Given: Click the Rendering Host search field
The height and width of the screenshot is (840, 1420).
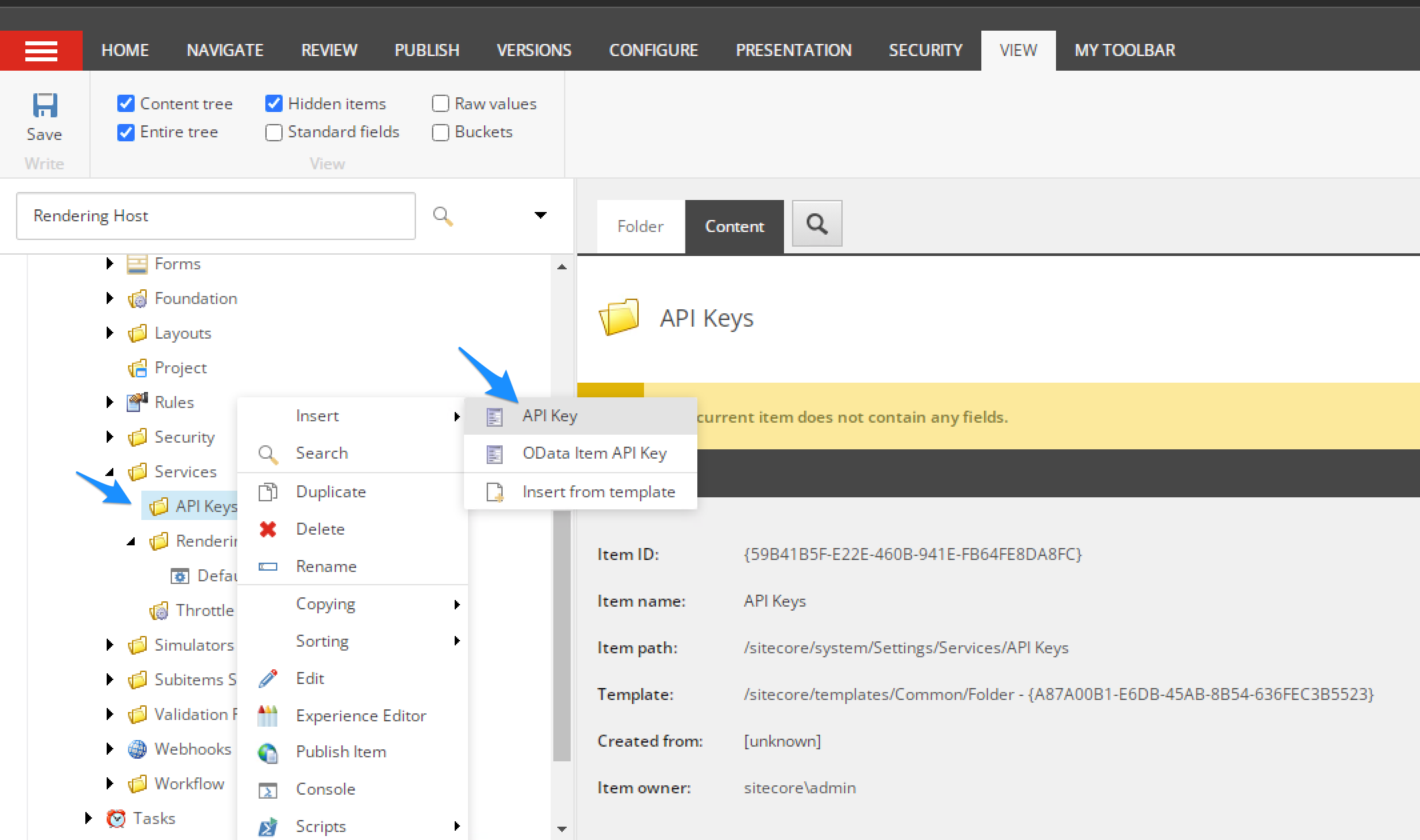Looking at the screenshot, I should [216, 216].
